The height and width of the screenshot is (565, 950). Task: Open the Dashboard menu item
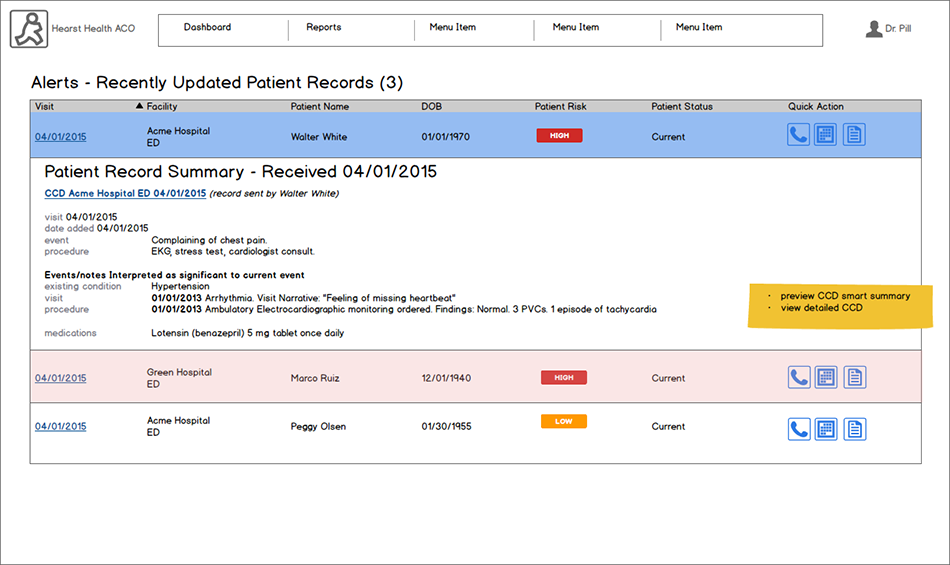tap(207, 27)
